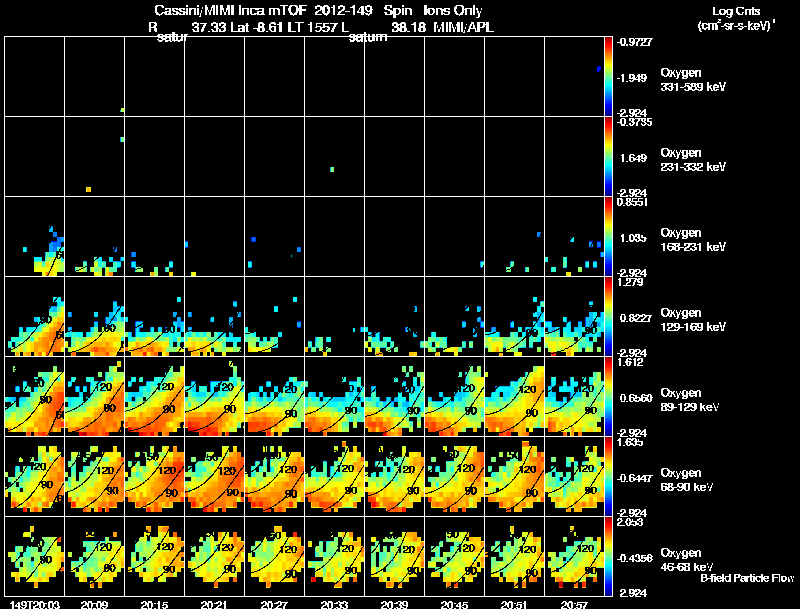Click the 20:33 panel in 231-332 keV row

coord(335,156)
